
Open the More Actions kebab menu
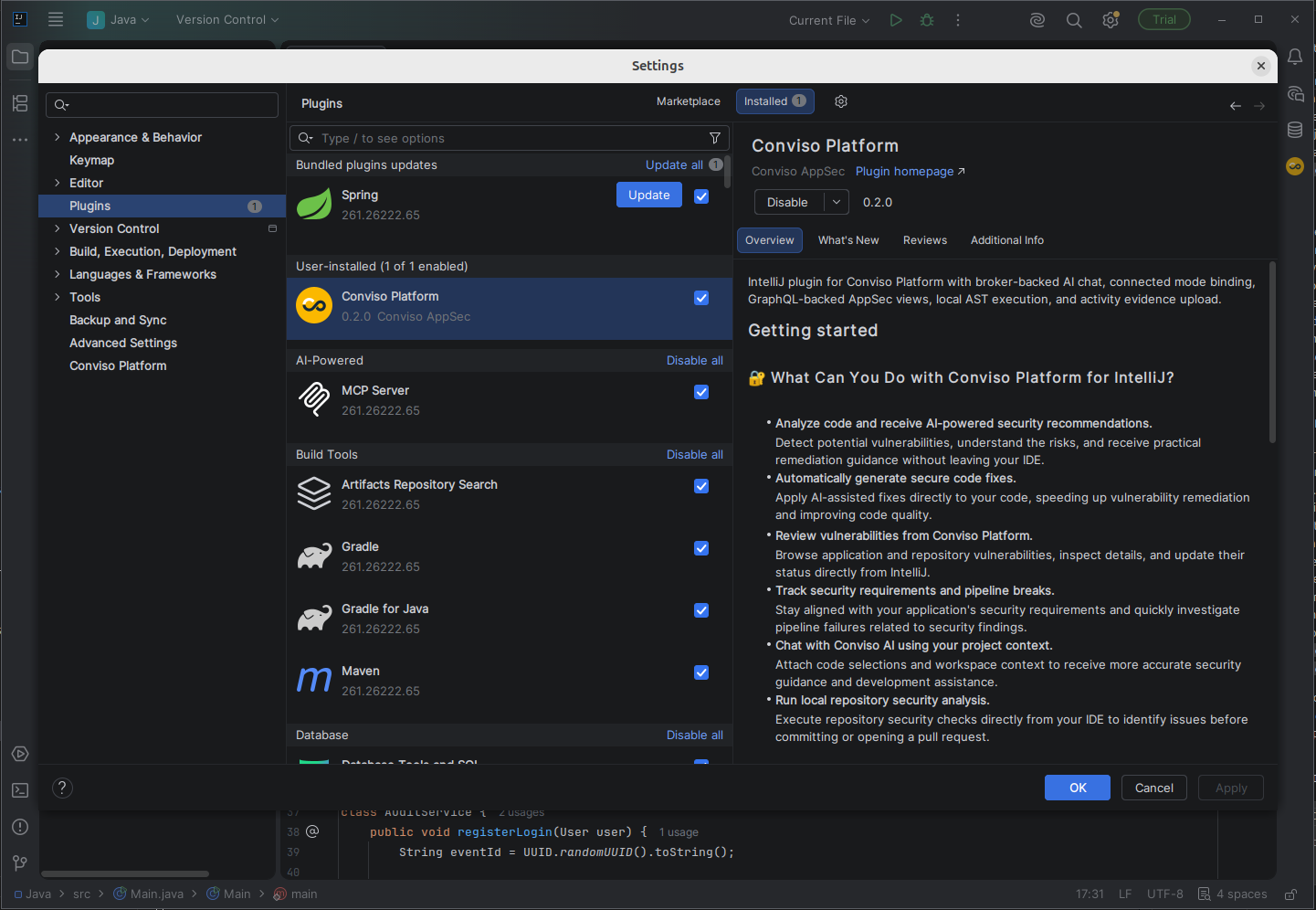958,20
